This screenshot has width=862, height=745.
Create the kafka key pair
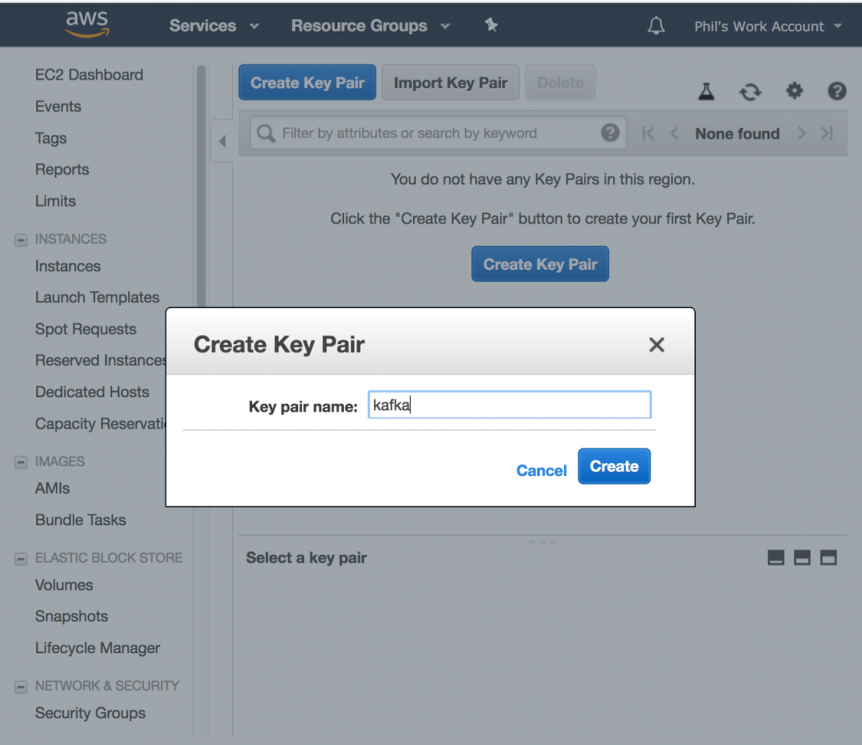point(614,466)
